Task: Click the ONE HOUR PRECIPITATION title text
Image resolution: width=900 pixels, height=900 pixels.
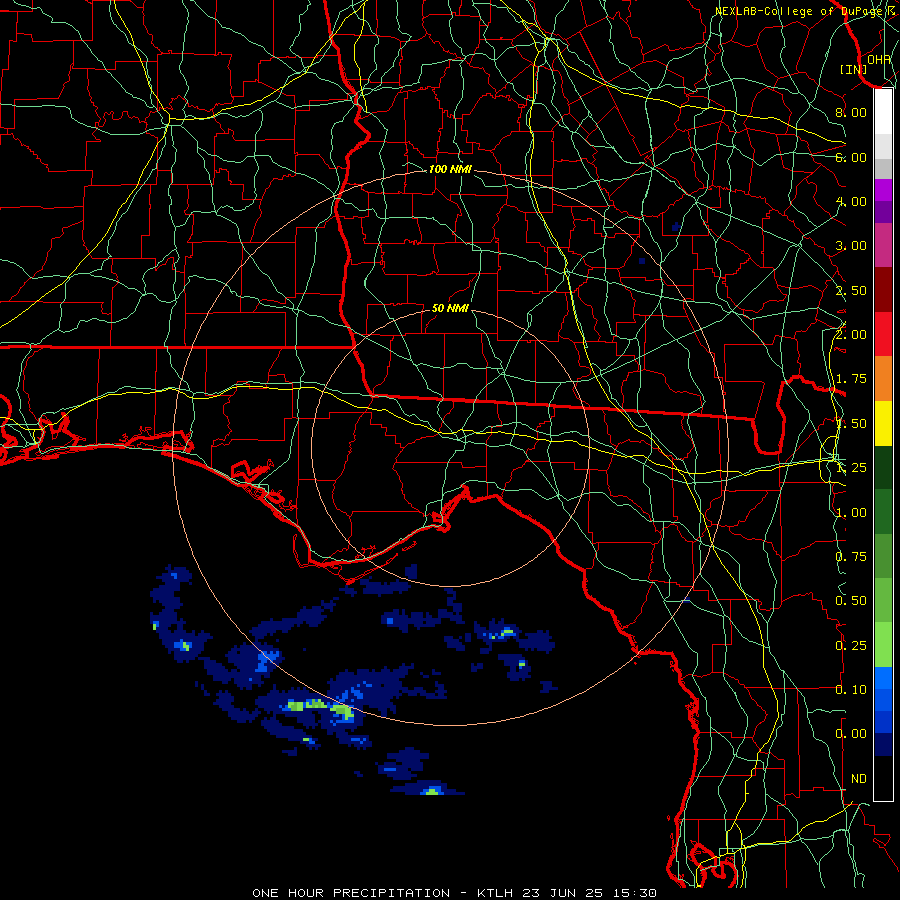Action: (351, 893)
